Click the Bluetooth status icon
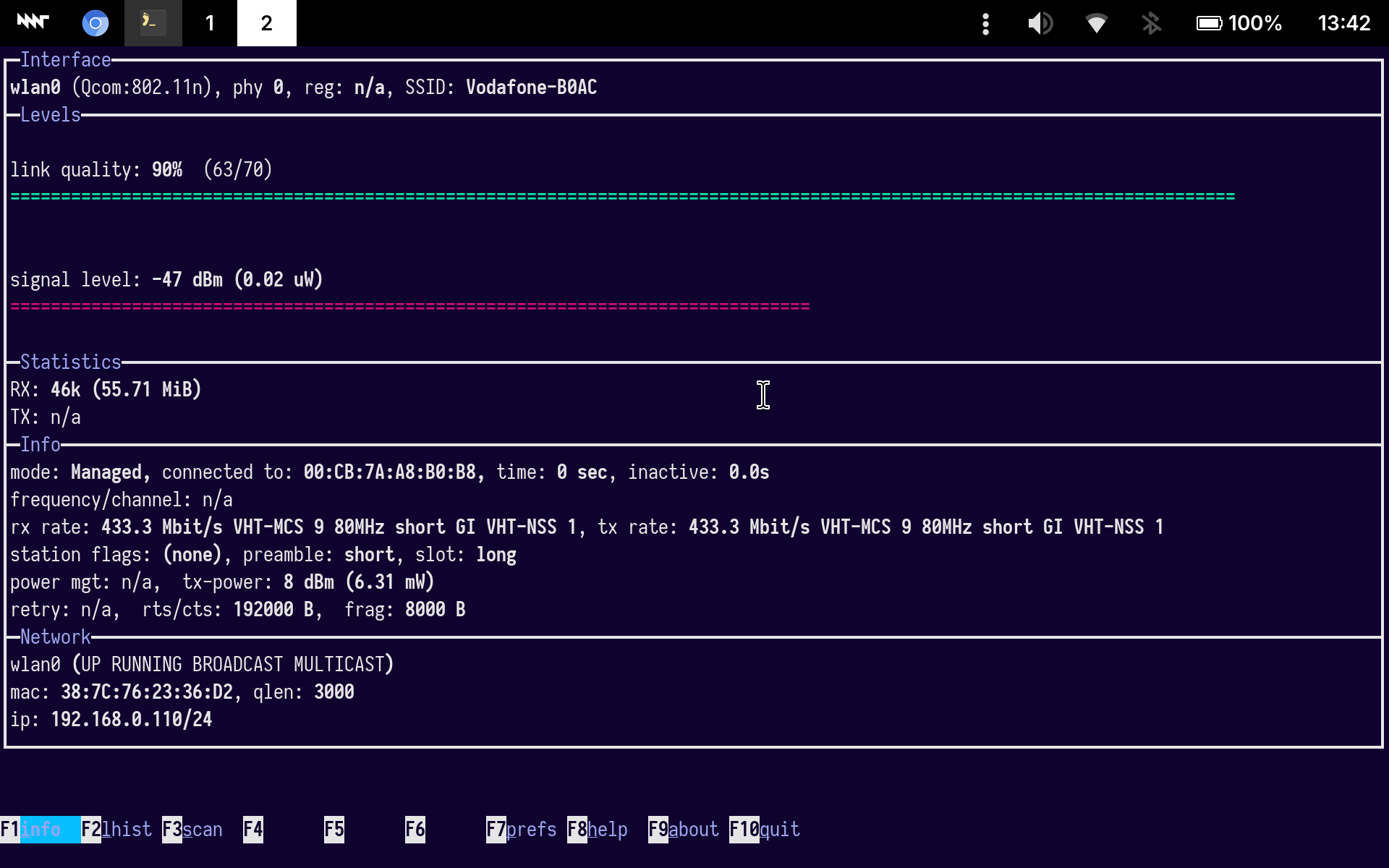Screen dimensions: 1389x868 (1151, 23)
